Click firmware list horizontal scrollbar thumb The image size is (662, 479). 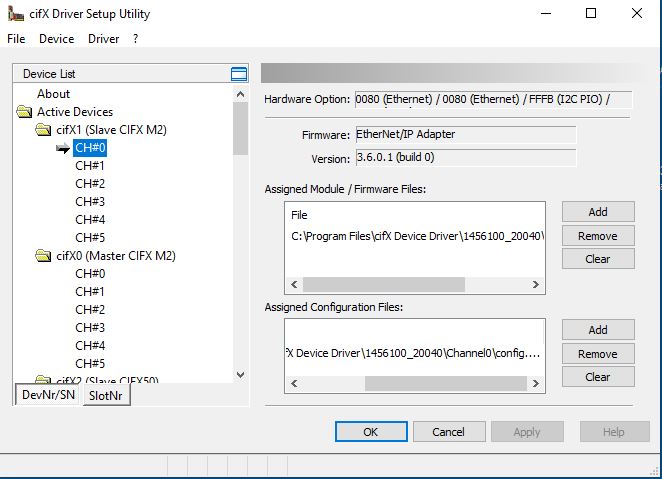click(384, 284)
